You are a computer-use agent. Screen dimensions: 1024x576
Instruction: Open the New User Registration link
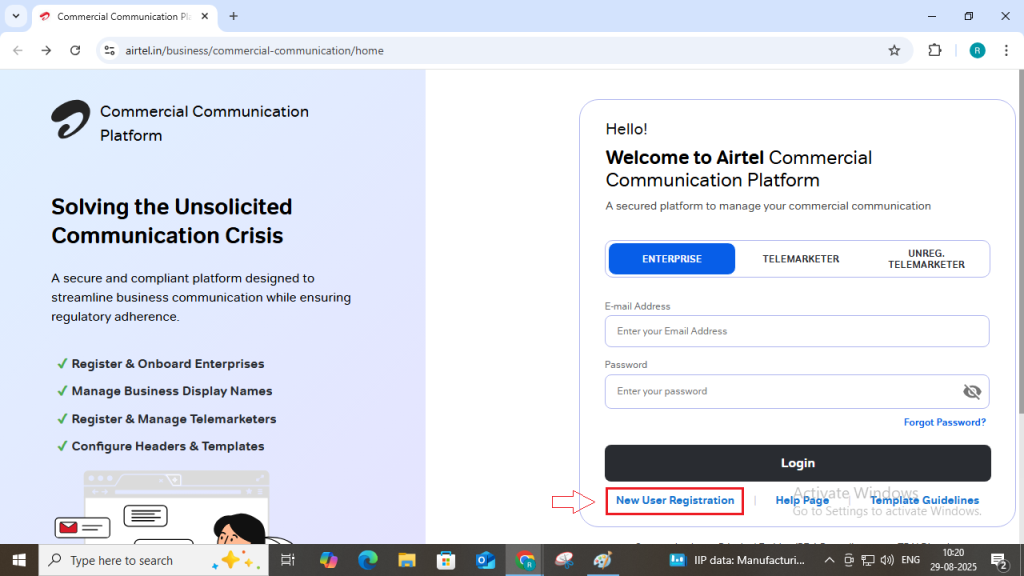(675, 500)
